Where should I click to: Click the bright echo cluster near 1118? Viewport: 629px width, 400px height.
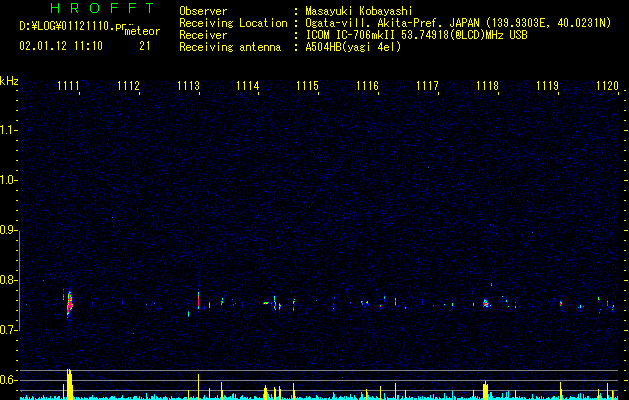[x=486, y=303]
